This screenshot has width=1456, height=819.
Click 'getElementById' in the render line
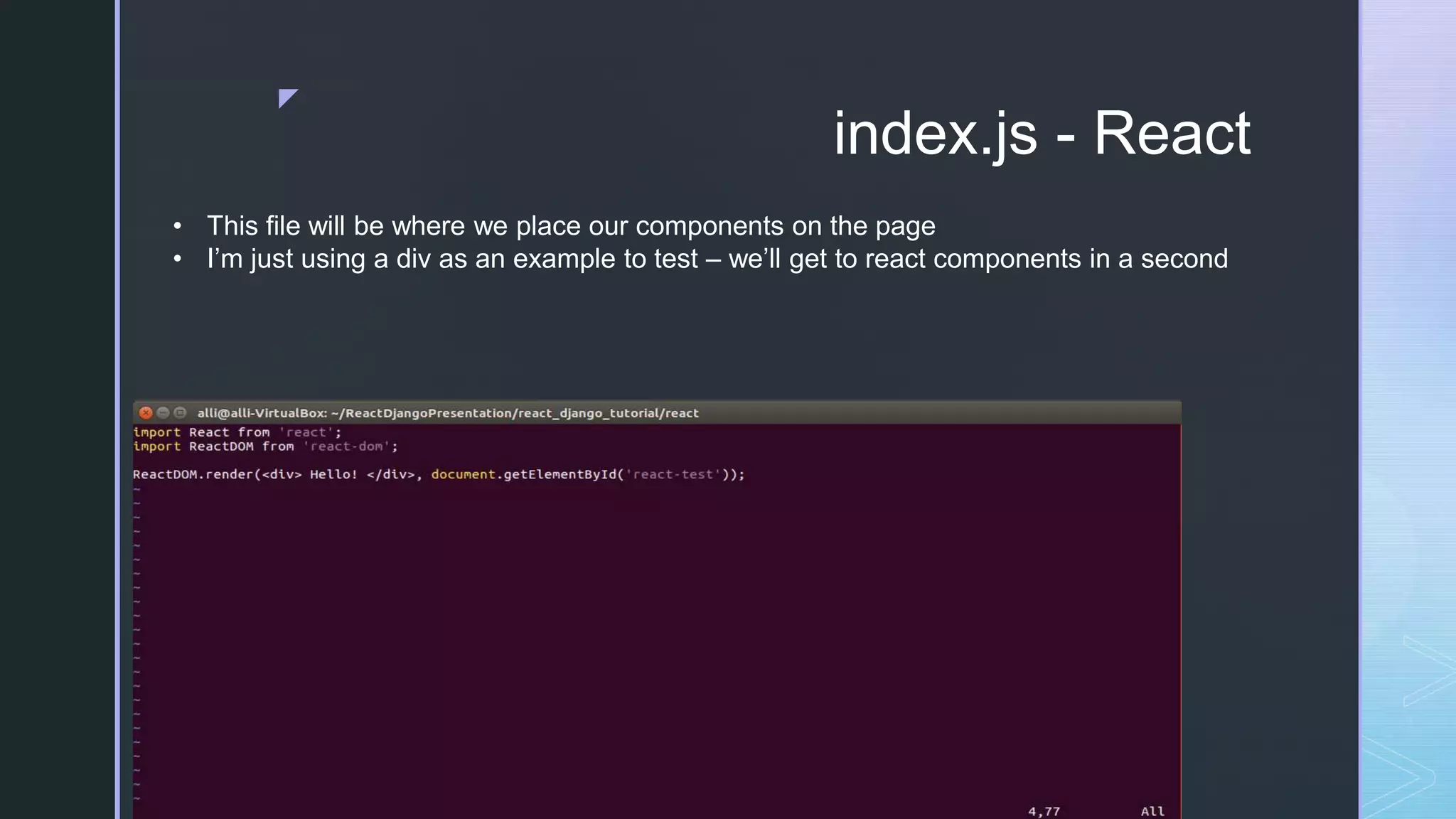[x=560, y=474]
